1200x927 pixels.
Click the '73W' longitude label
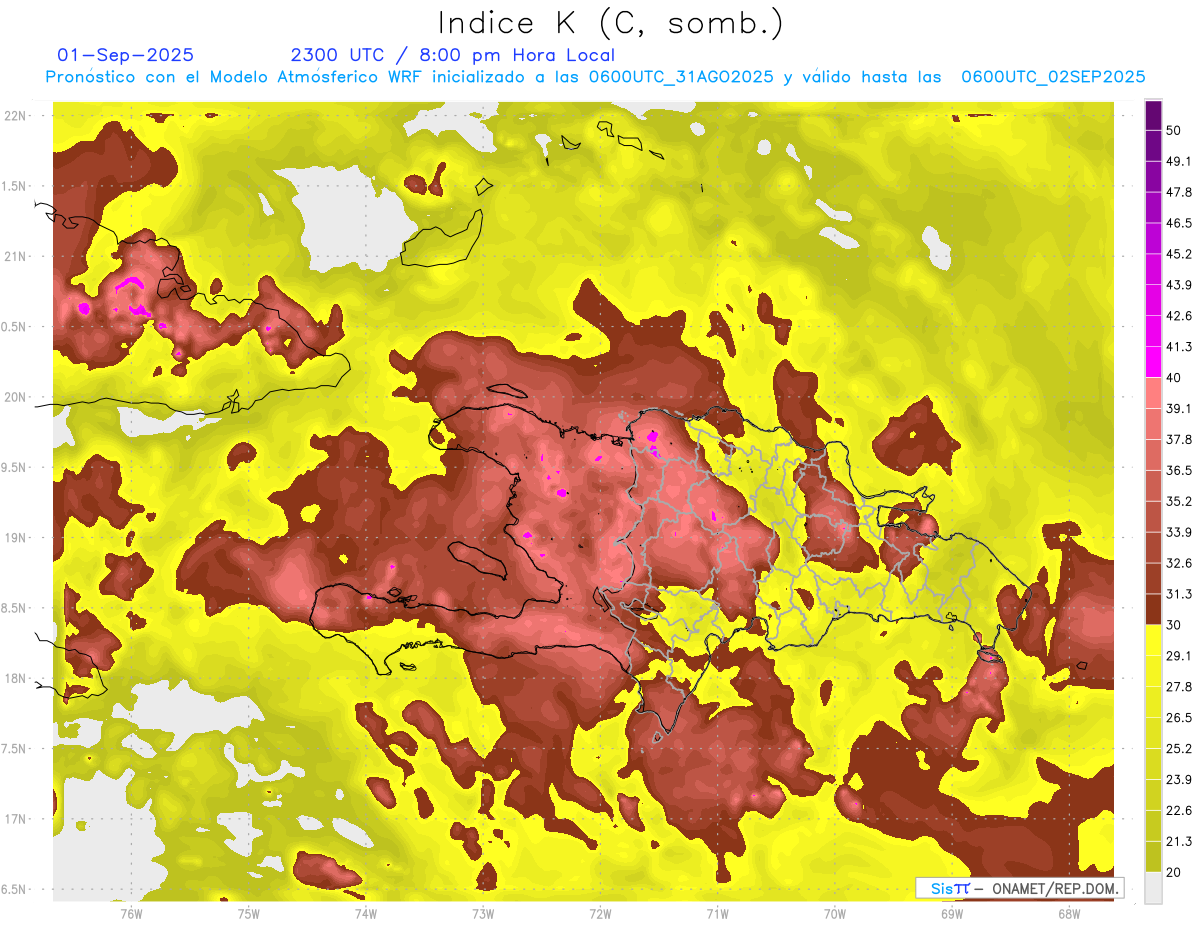click(483, 913)
